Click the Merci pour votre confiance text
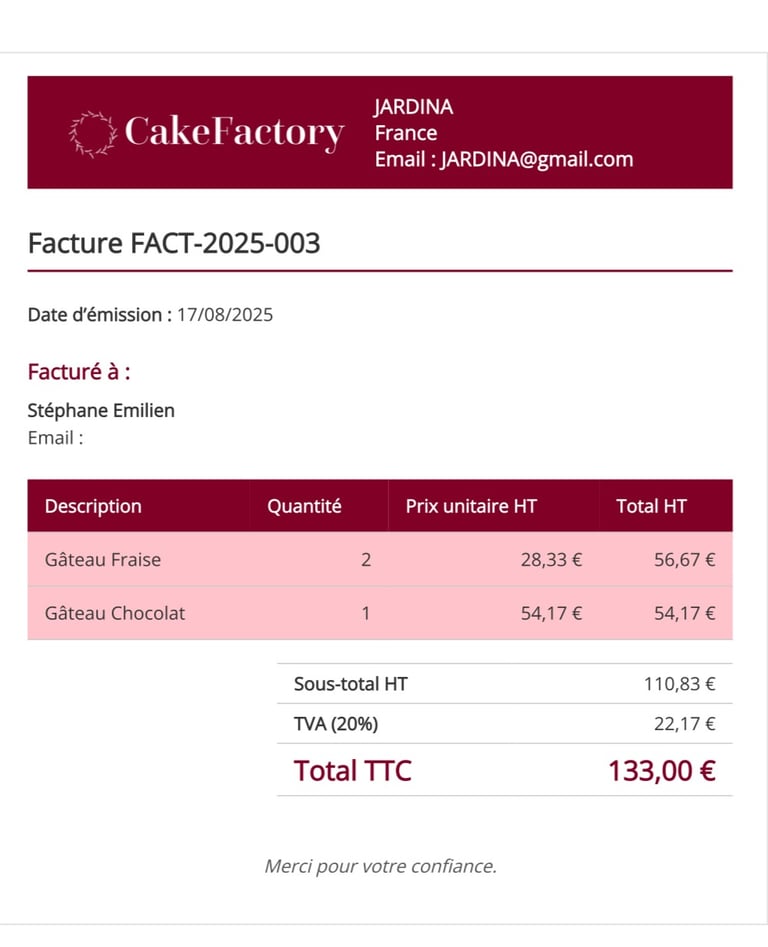Screen dimensions: 768x947 [380, 866]
